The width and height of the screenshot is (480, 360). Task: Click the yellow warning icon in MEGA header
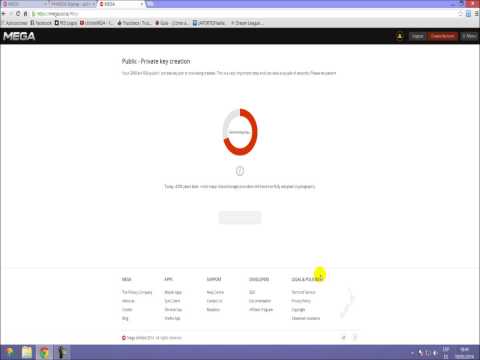(400, 36)
